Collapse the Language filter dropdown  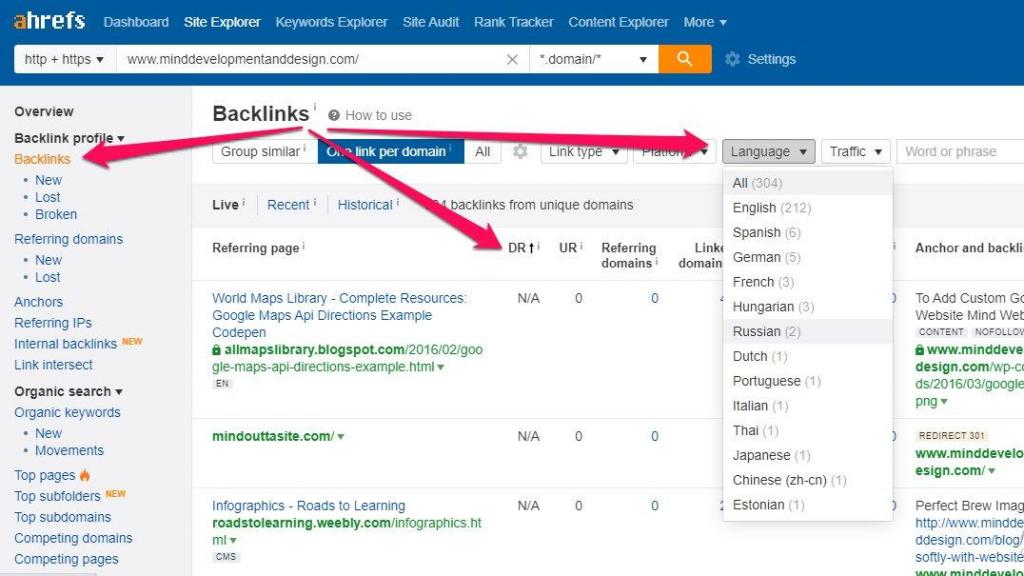click(768, 152)
